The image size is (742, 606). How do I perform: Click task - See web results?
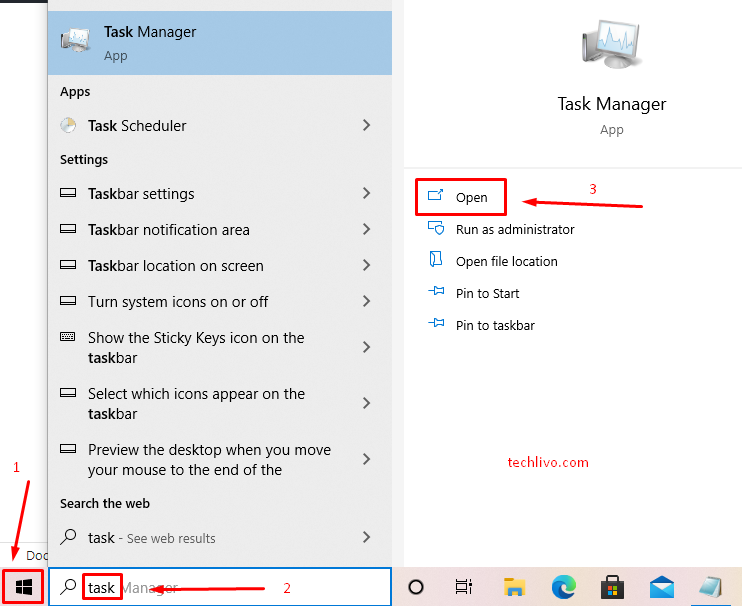220,538
